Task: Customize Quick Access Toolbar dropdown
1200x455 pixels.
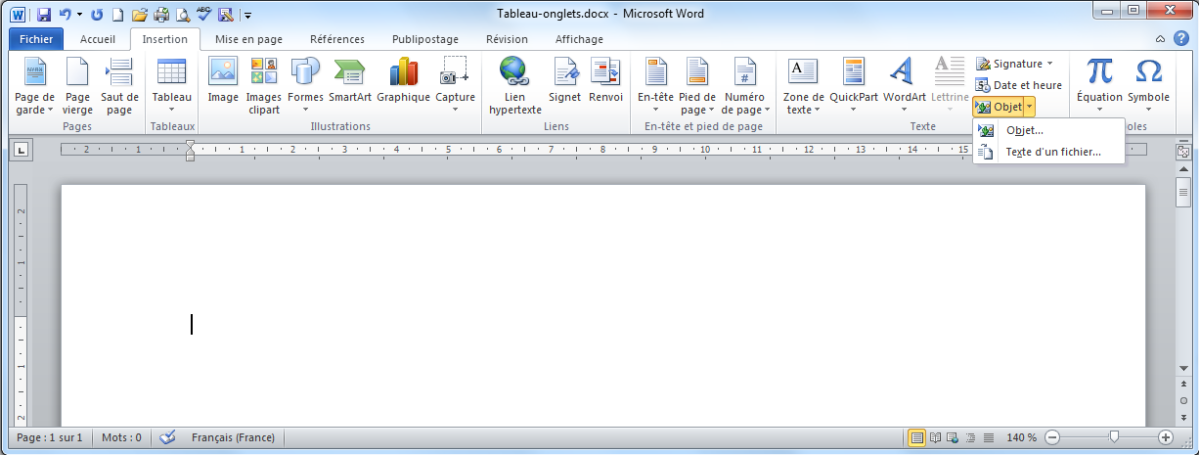Action: tap(248, 15)
